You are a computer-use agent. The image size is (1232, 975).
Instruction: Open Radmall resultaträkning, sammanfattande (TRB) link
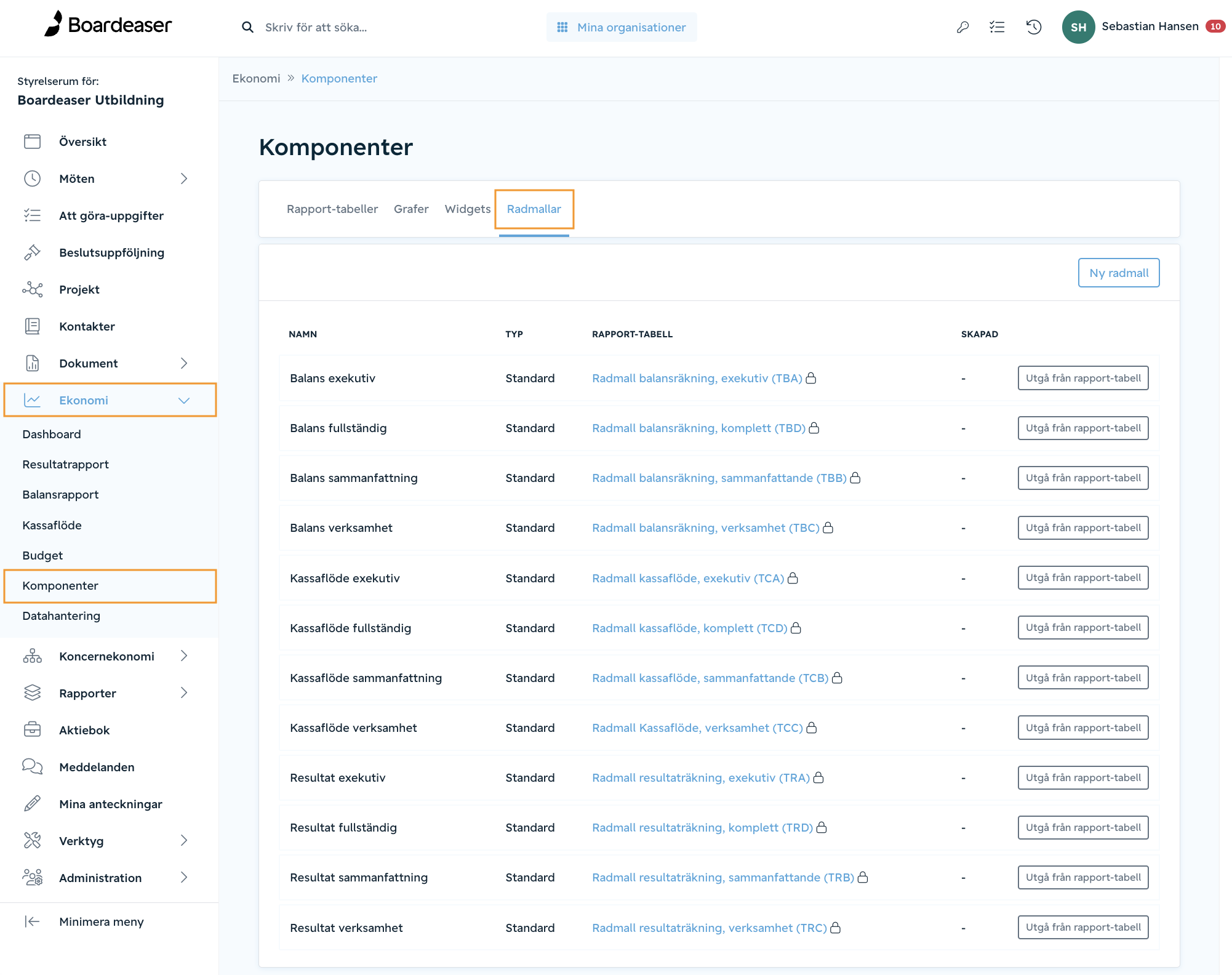click(x=723, y=877)
